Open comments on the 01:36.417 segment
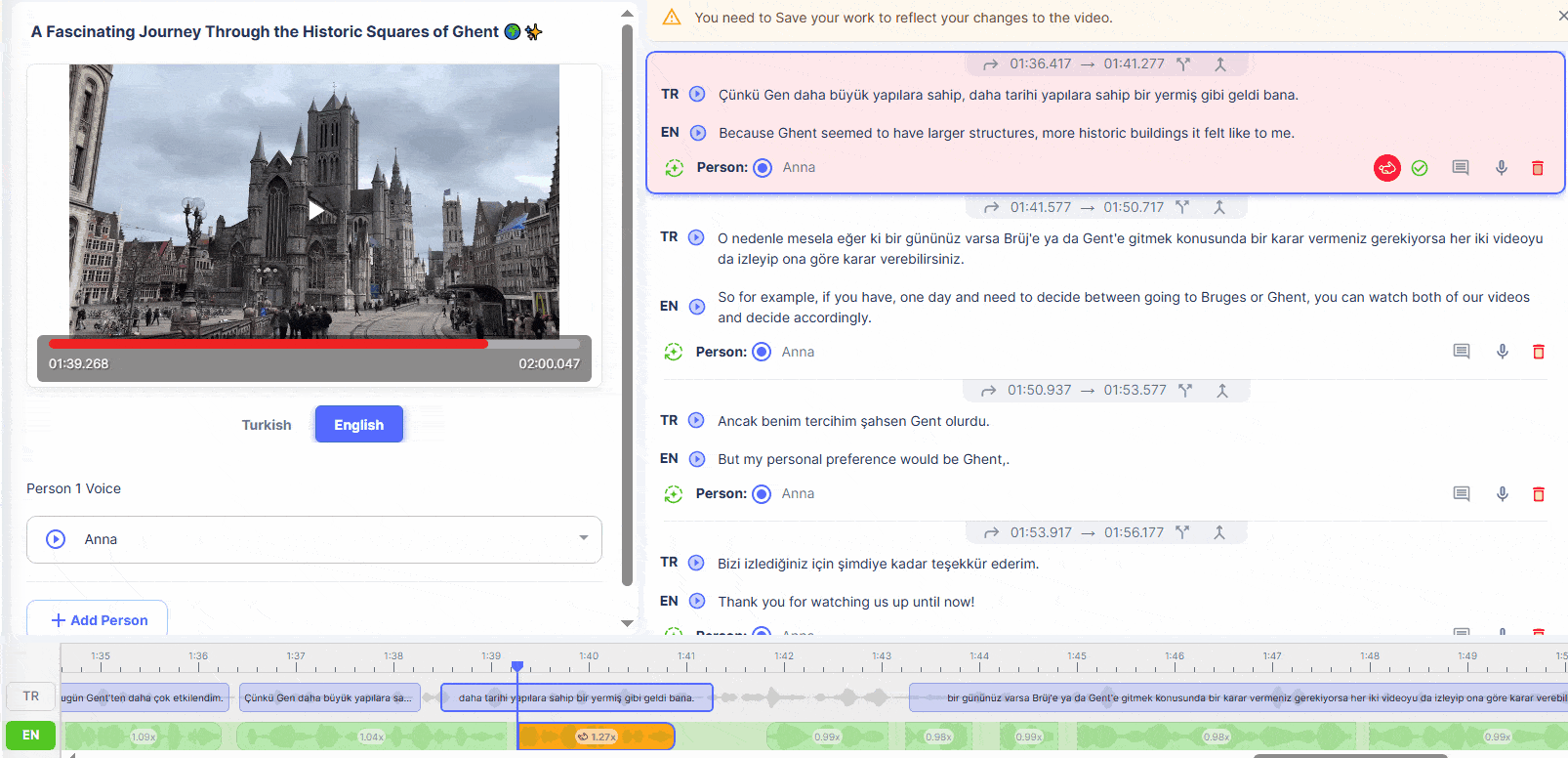 pyautogui.click(x=1461, y=168)
